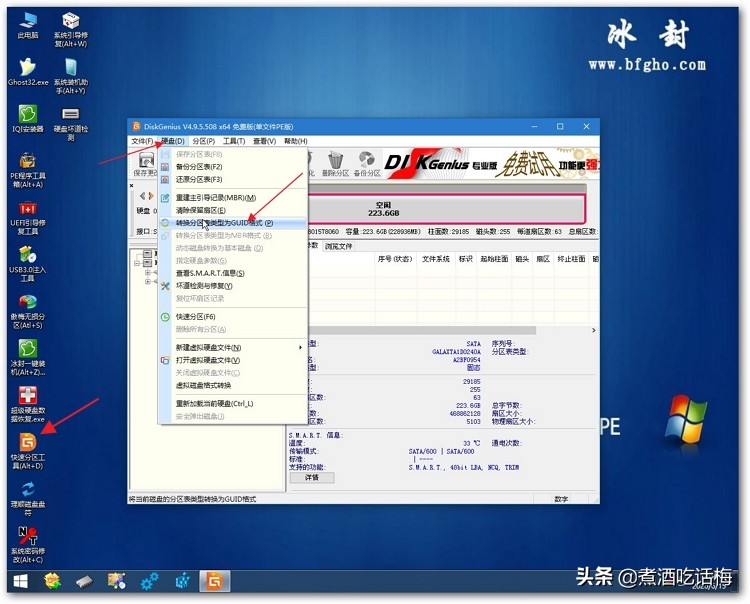Open the 工具(T) menu
750x604 pixels.
234,141
